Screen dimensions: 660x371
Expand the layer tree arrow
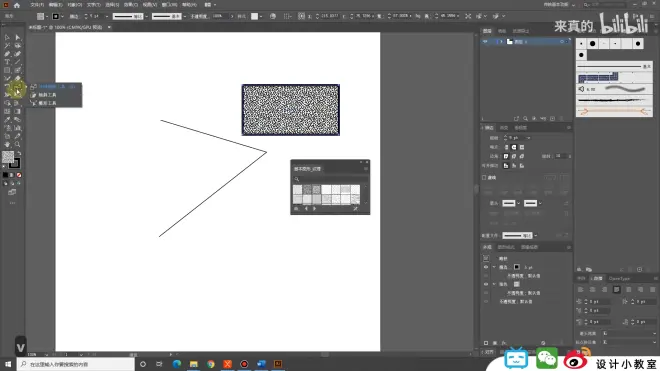click(x=501, y=42)
